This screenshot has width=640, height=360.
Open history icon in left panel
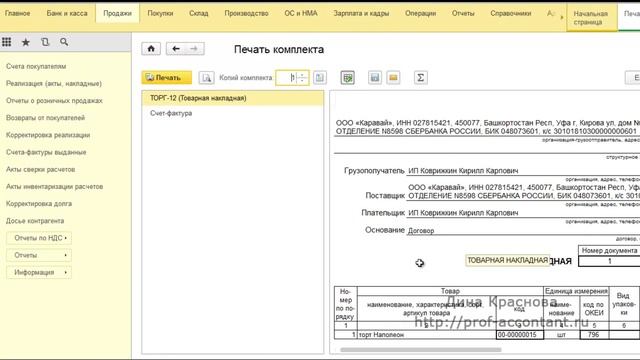pyautogui.click(x=45, y=42)
